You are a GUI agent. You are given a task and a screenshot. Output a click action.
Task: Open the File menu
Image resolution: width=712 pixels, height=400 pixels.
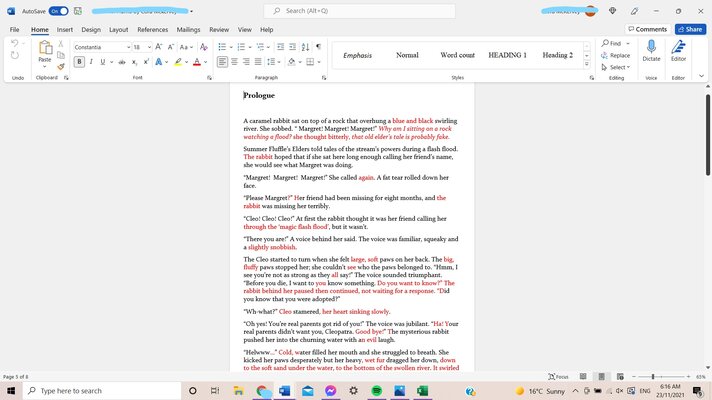pos(15,30)
